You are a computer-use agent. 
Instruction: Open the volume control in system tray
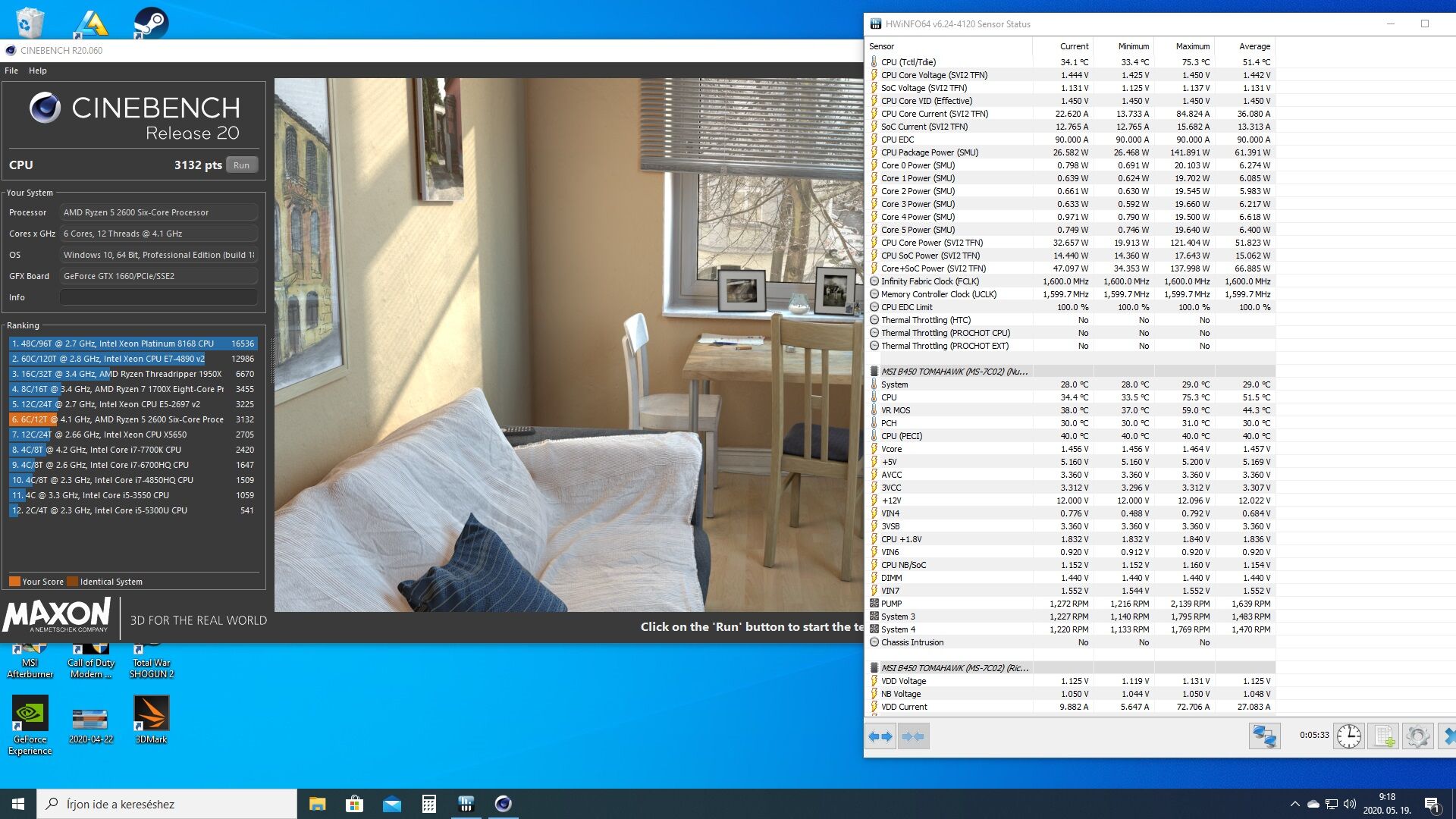(x=1350, y=804)
